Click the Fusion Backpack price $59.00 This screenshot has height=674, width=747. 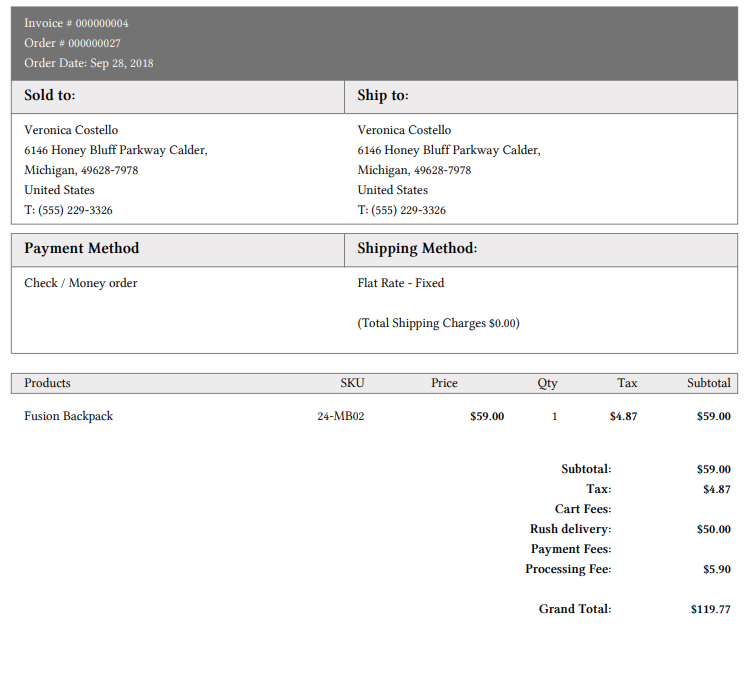pyautogui.click(x=487, y=416)
